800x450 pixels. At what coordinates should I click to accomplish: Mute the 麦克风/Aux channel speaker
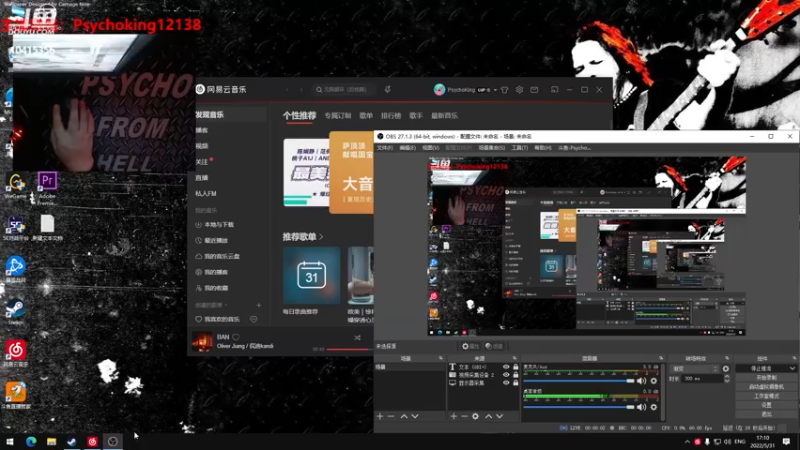tap(641, 381)
